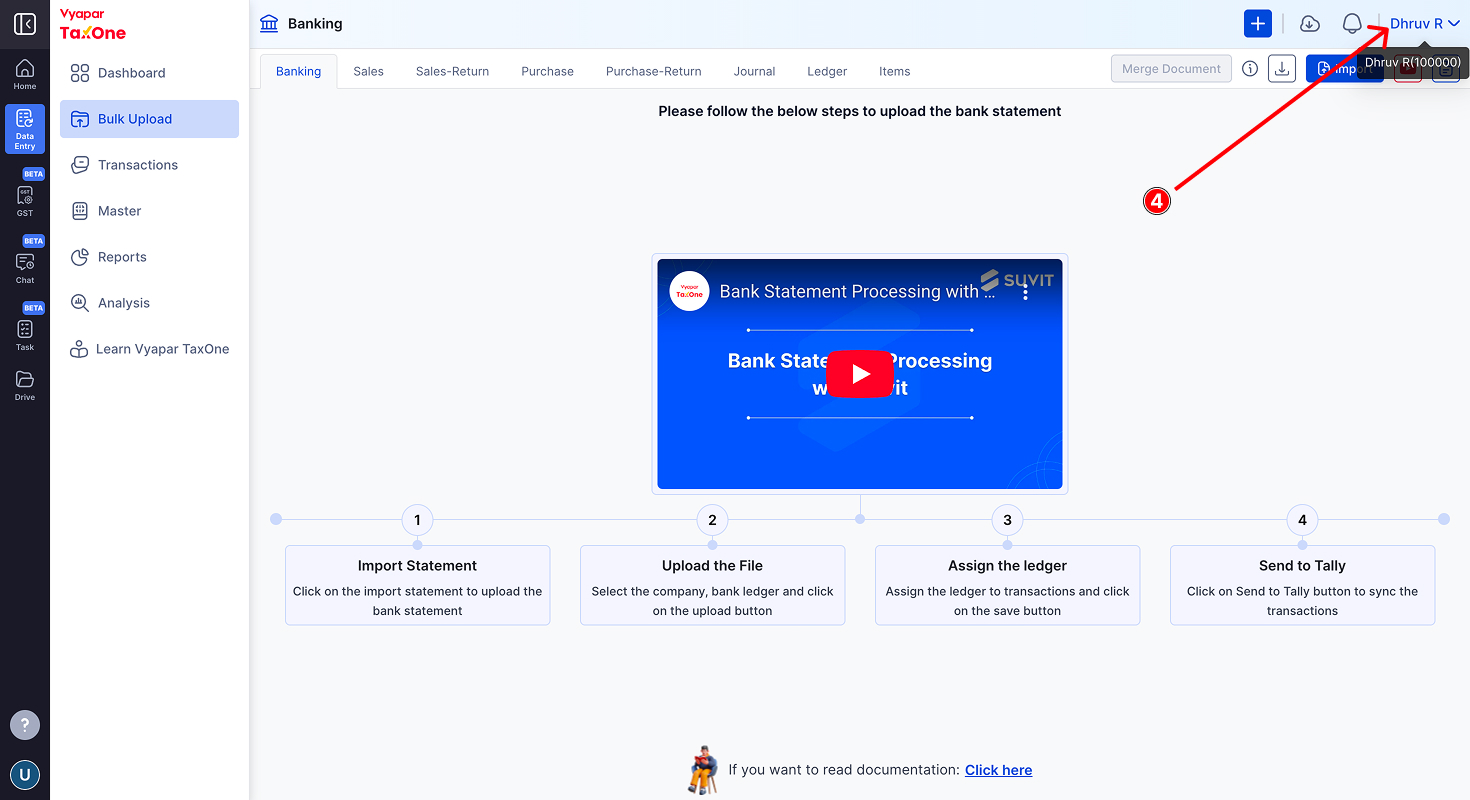Viewport: 1470px width, 800px height.
Task: Click the step 4 circle marker
Action: pos(1302,520)
